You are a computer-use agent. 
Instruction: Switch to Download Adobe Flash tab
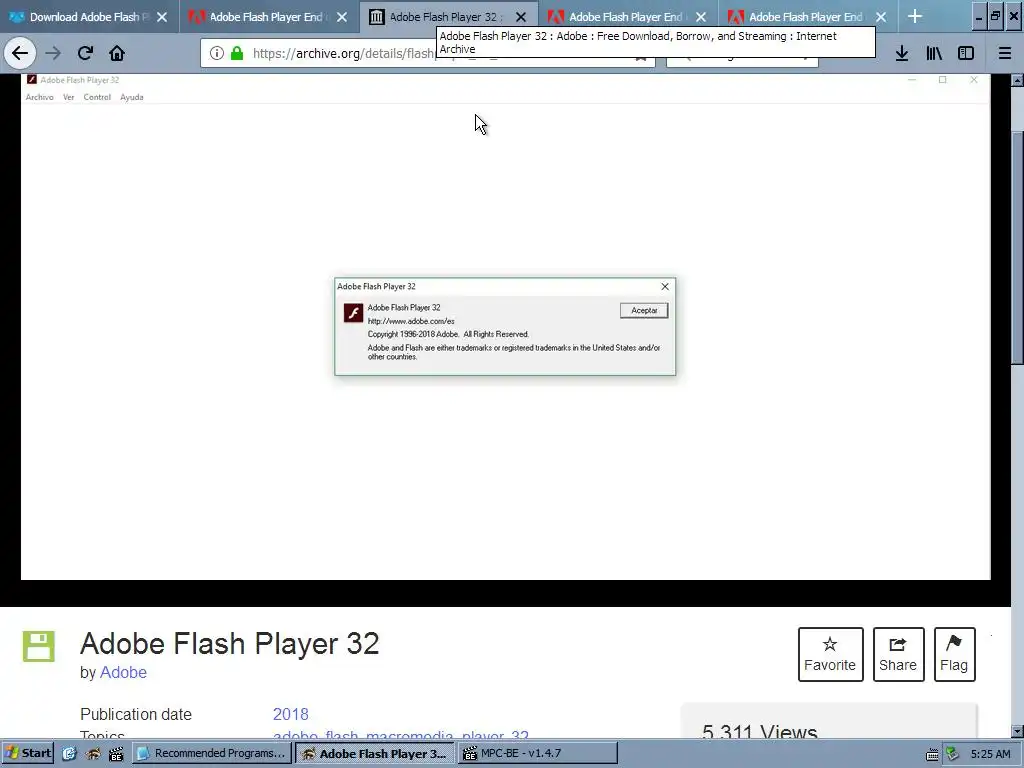tap(89, 17)
